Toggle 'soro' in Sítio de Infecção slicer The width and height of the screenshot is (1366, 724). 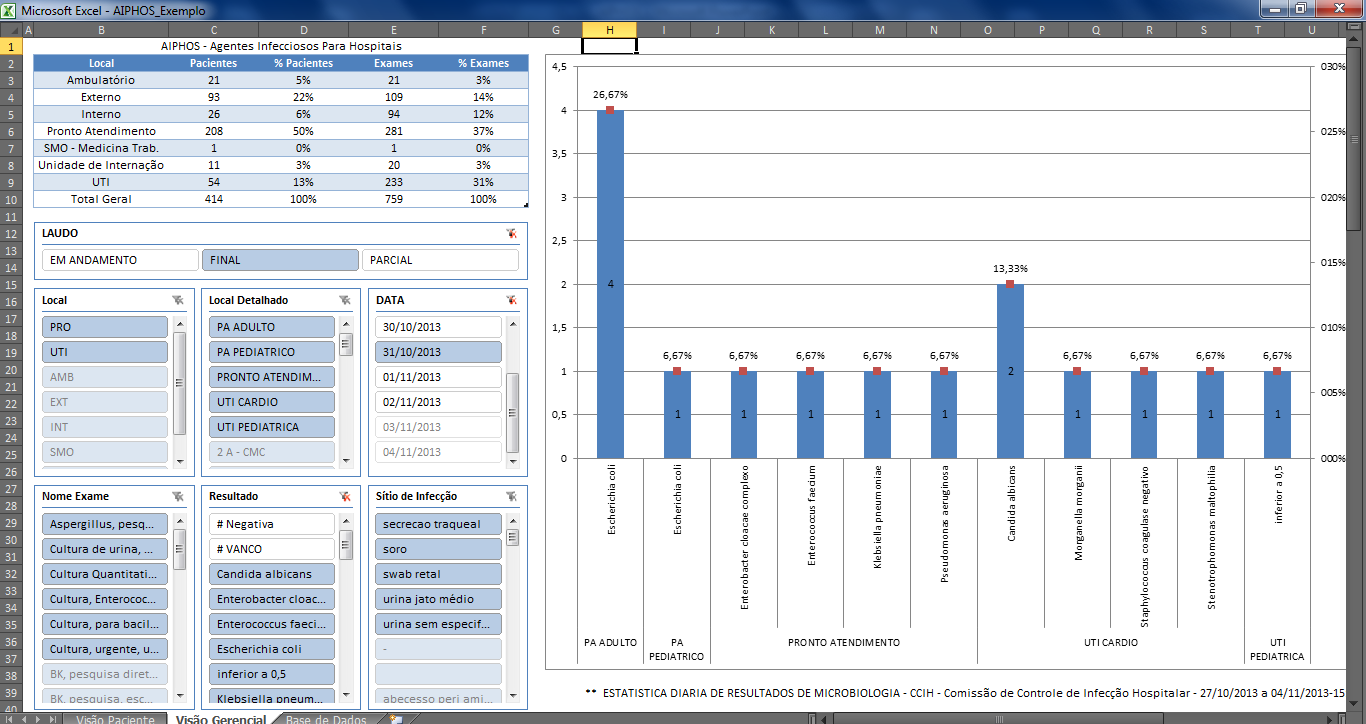click(x=438, y=549)
